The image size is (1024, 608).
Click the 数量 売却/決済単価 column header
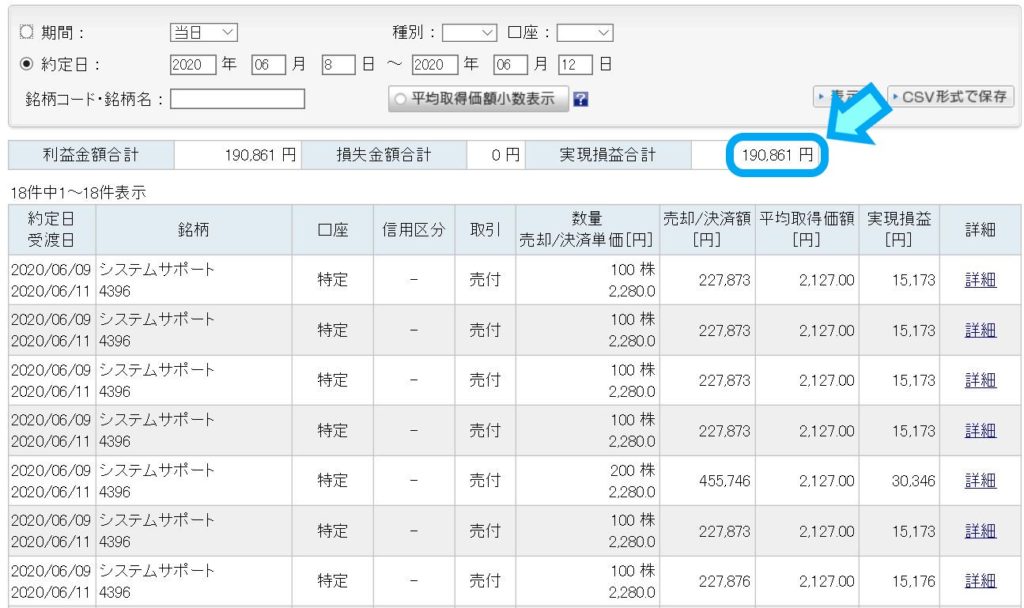click(587, 229)
